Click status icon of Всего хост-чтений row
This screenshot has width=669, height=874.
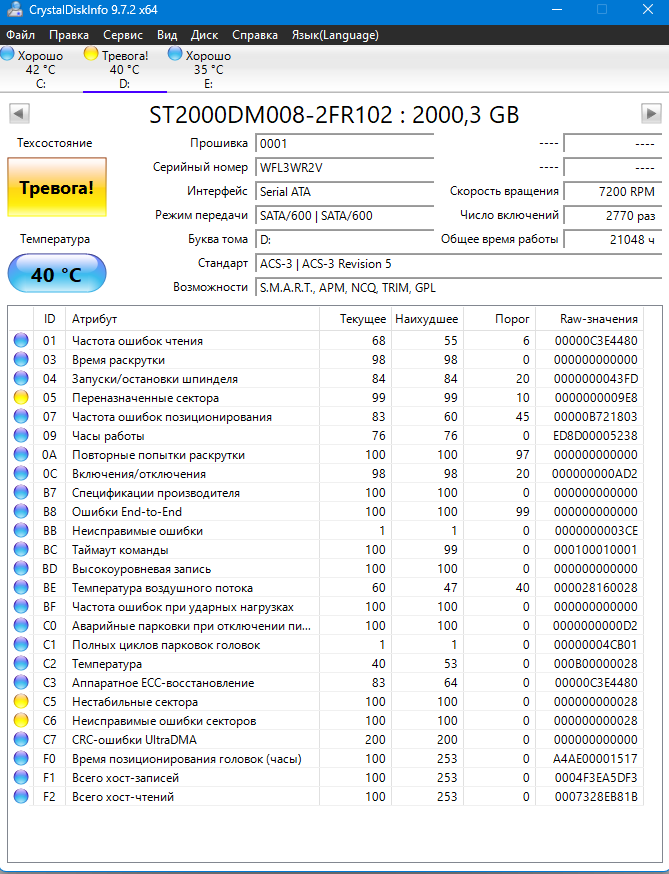(x=21, y=797)
